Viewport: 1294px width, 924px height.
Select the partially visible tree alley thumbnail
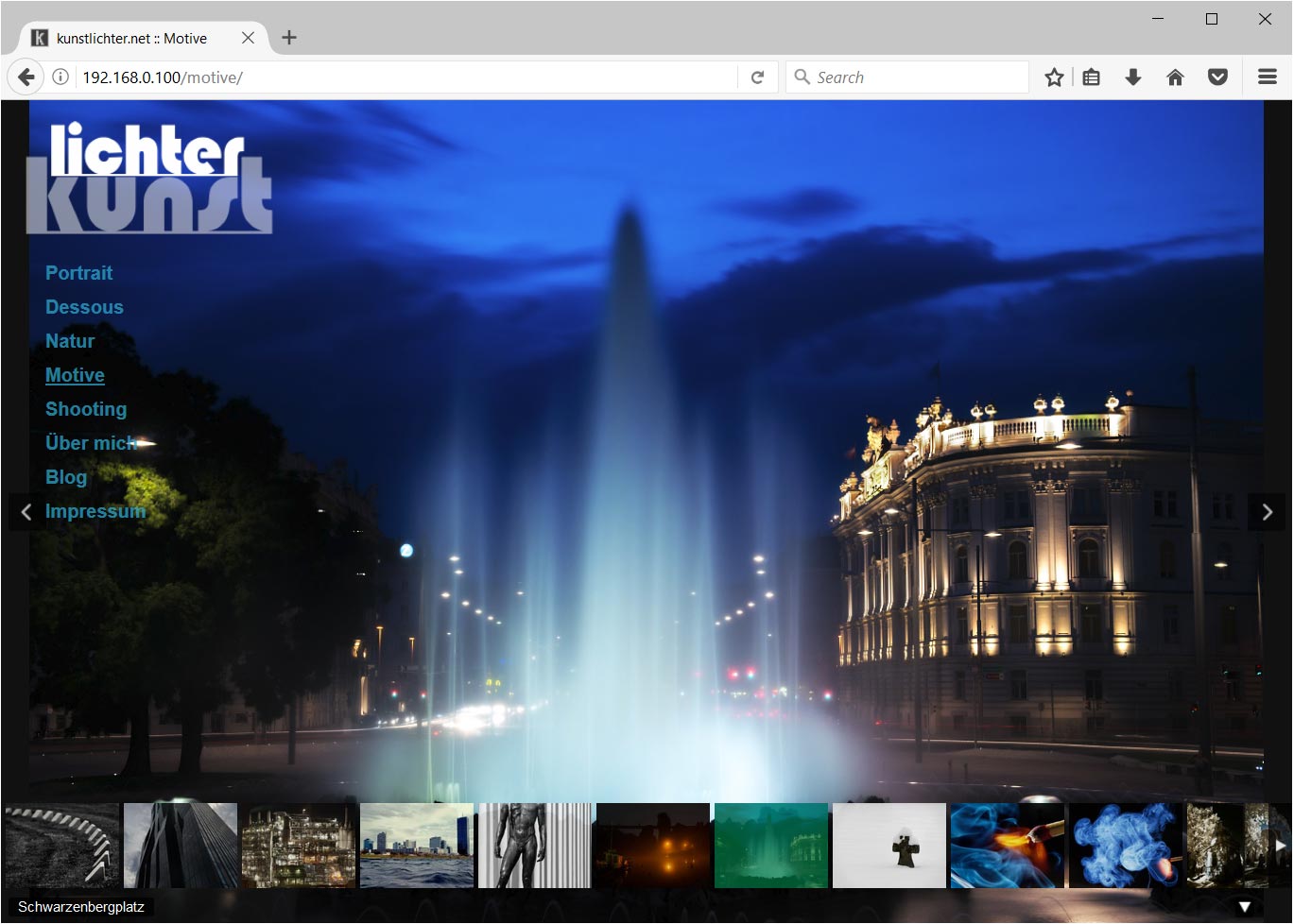click(1229, 846)
